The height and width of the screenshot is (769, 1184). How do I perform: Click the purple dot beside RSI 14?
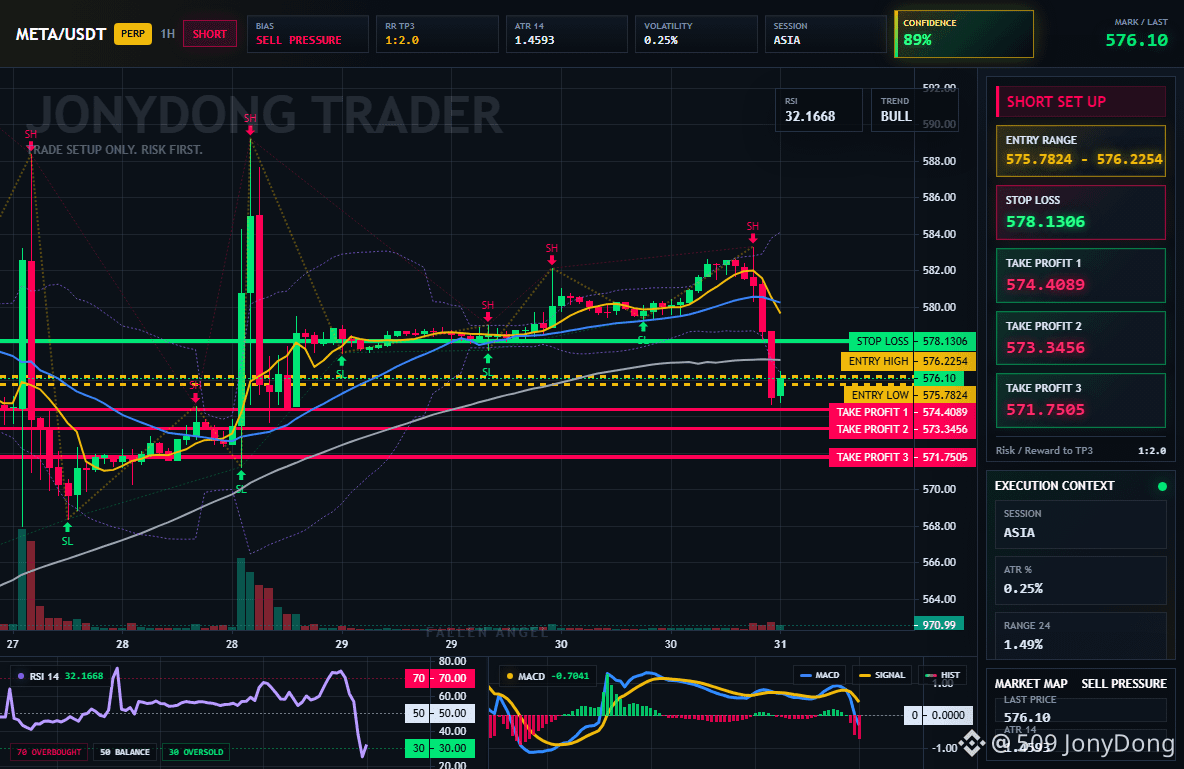[x=20, y=676]
